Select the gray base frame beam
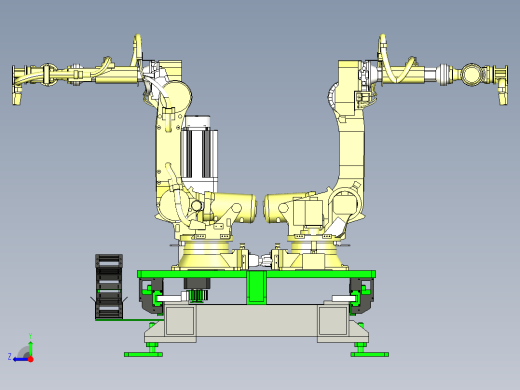Screen dimensions: 520x390 point(256,321)
